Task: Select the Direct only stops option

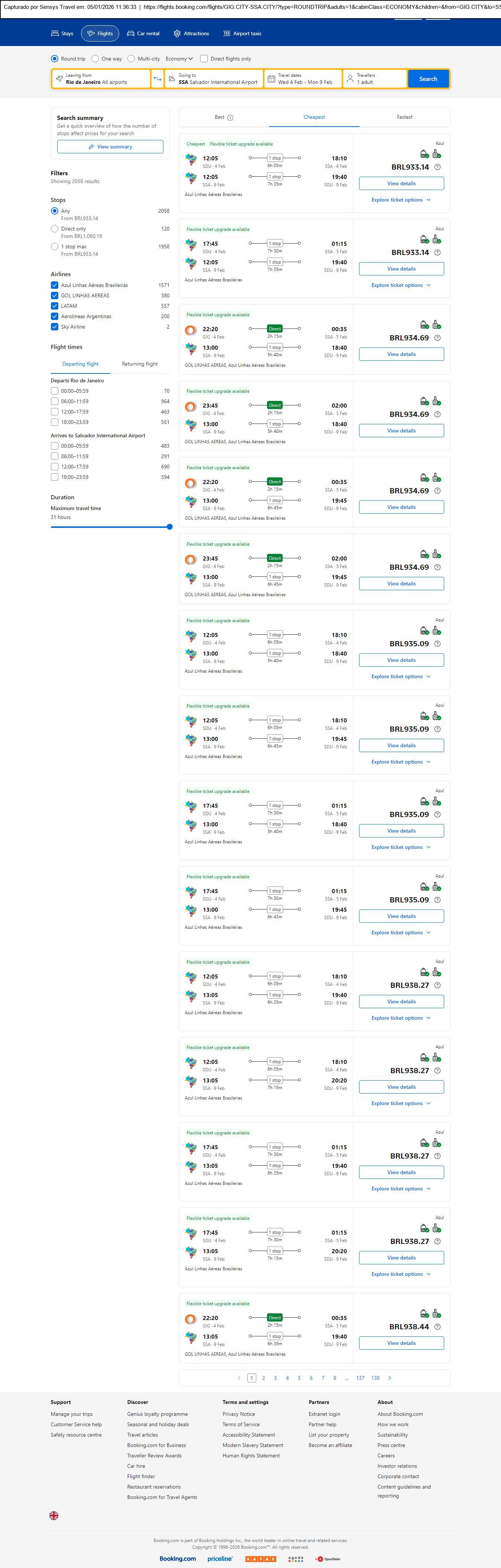Action: (55, 229)
